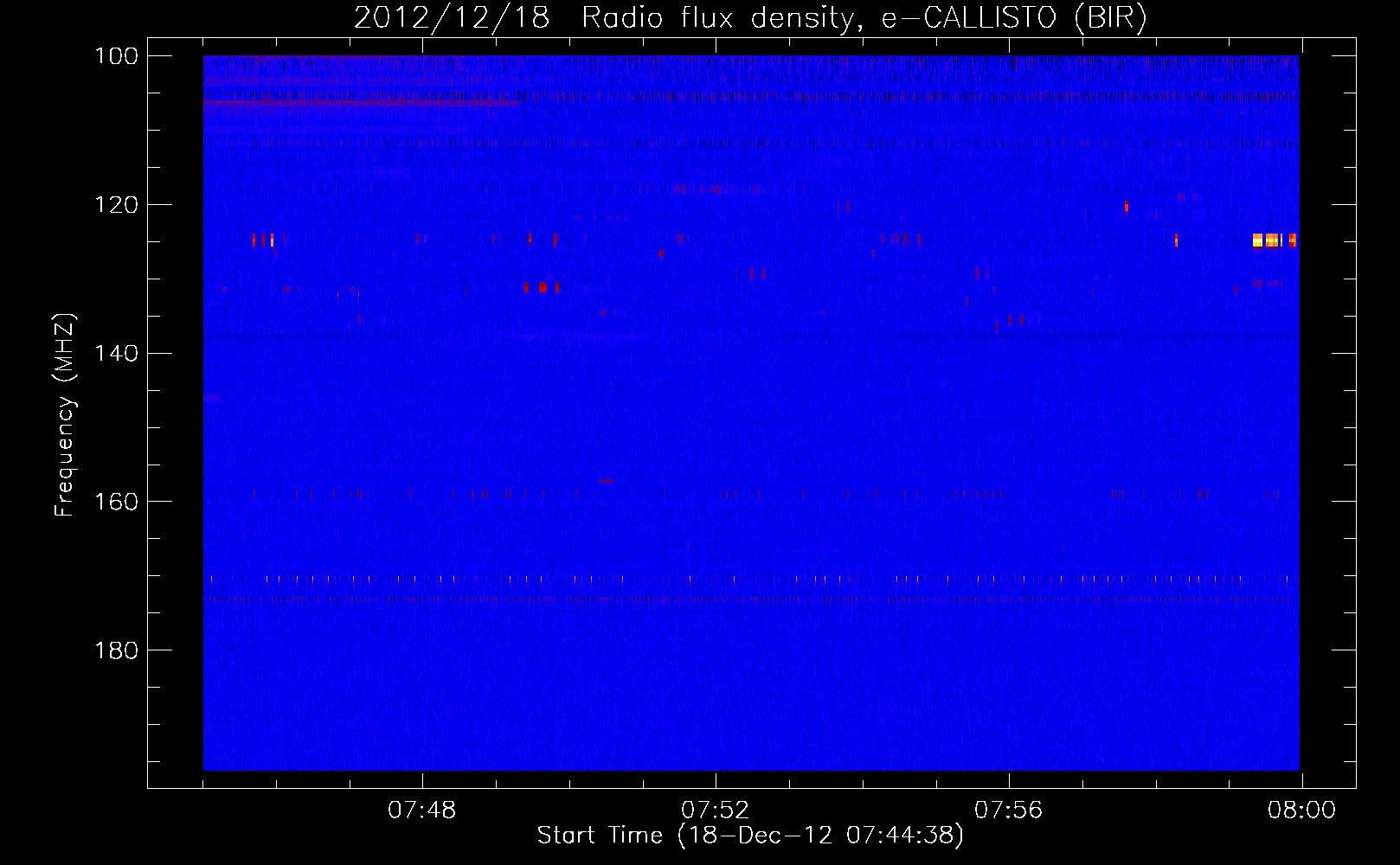This screenshot has height=865, width=1400.
Task: Click the 'Frequency (MHZ)' y-axis label
Action: (x=65, y=415)
